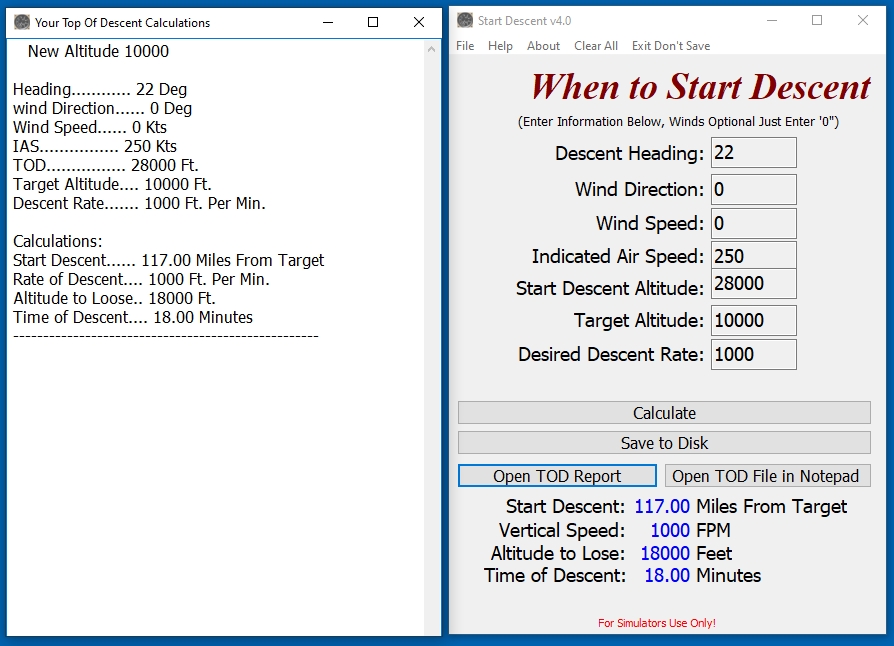This screenshot has height=646, width=894.
Task: Click the Top Of Descent window icon
Action: click(22, 22)
